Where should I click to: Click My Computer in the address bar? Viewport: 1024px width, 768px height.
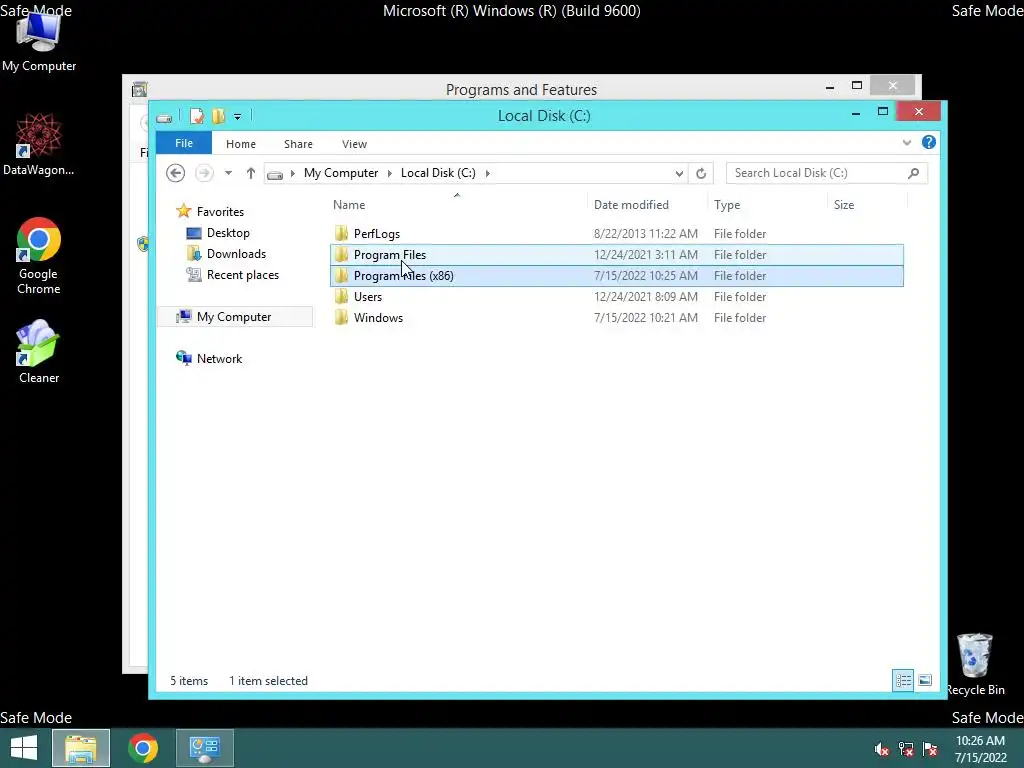click(x=341, y=173)
